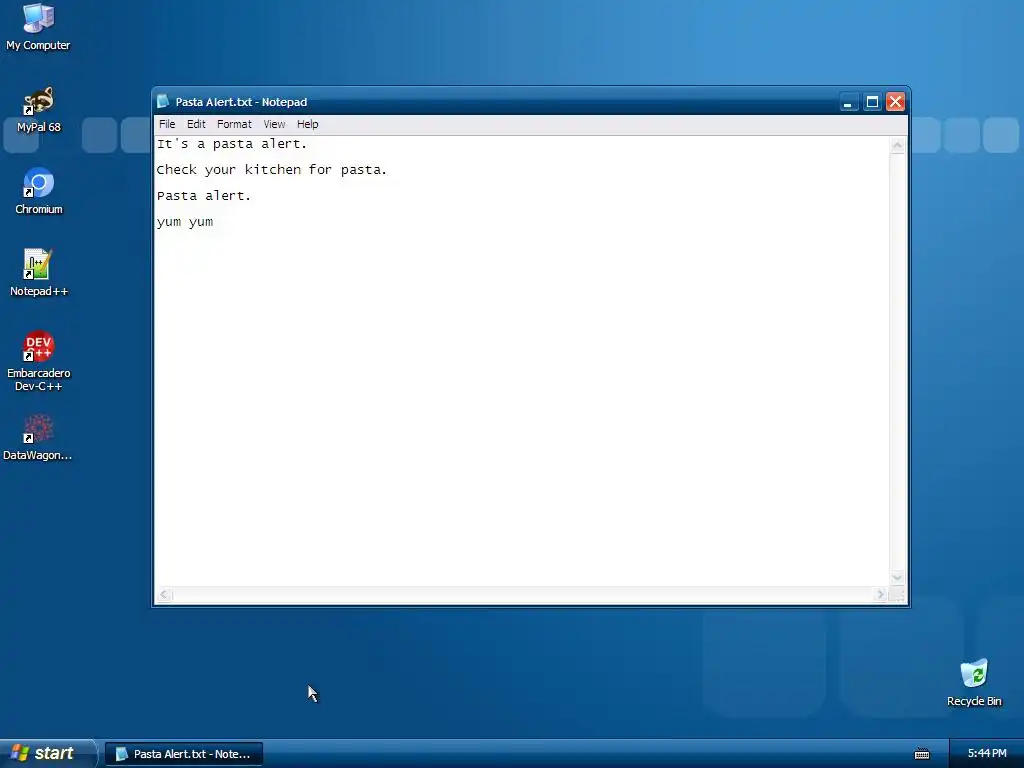Click the vertical scrollbar down arrow
Screen dimensions: 1024x768
[x=897, y=577]
